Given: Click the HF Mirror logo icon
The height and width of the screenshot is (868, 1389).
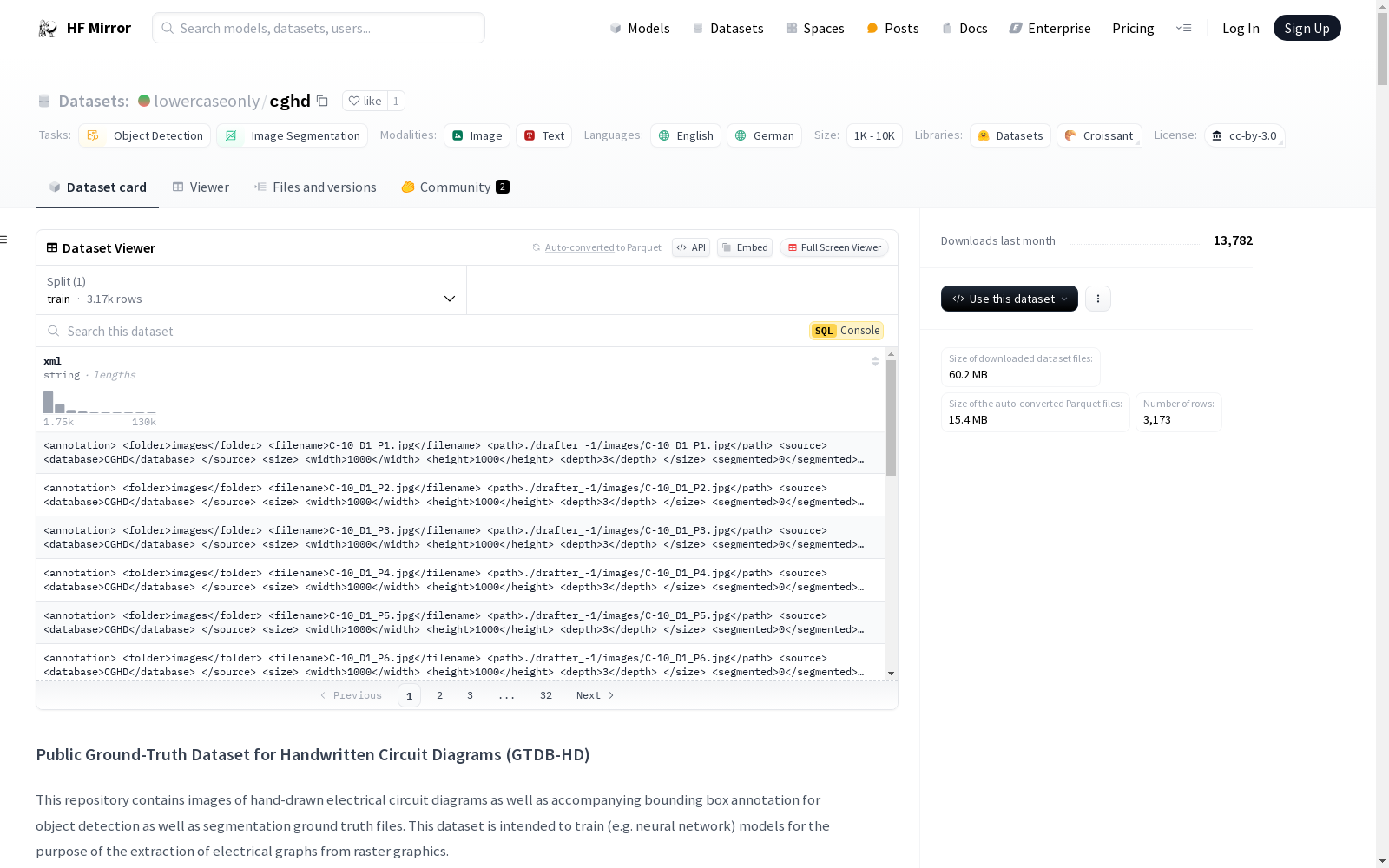Looking at the screenshot, I should (48, 29).
